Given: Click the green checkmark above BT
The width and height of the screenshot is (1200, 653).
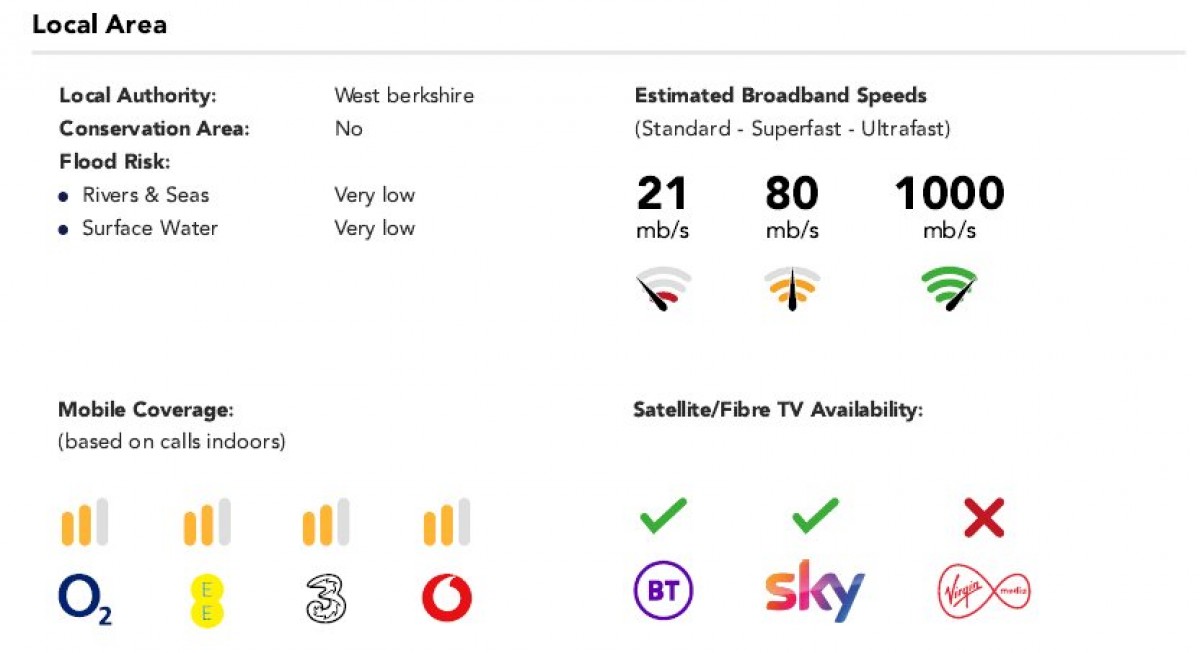Looking at the screenshot, I should pos(664,517).
